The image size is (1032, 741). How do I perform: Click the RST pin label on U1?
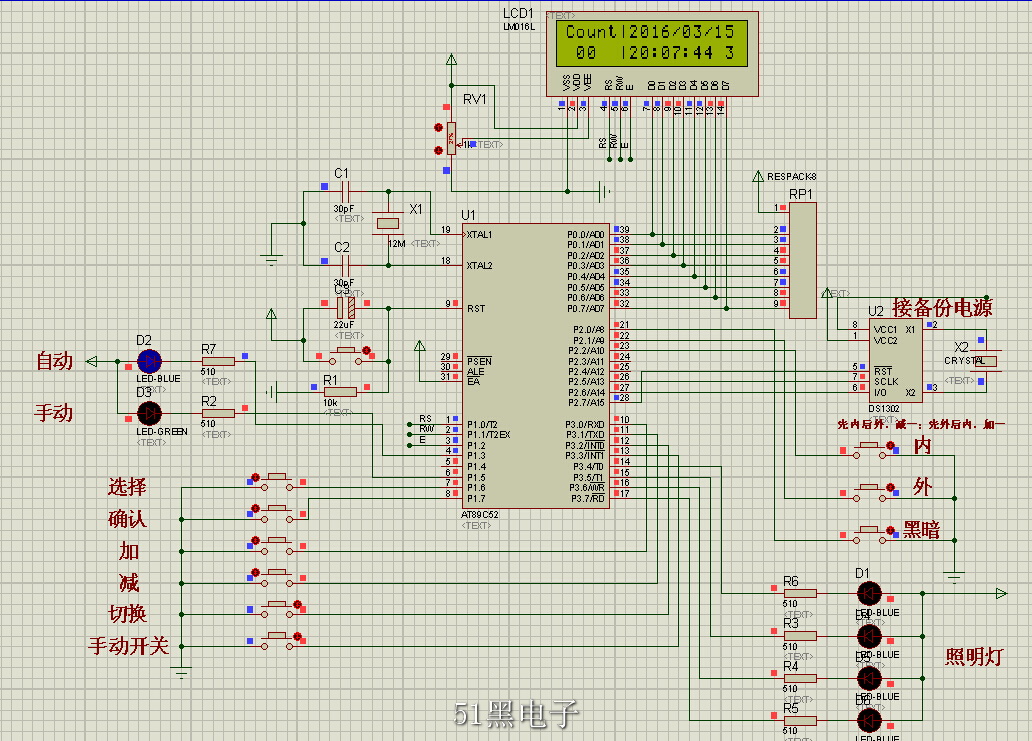pos(476,308)
